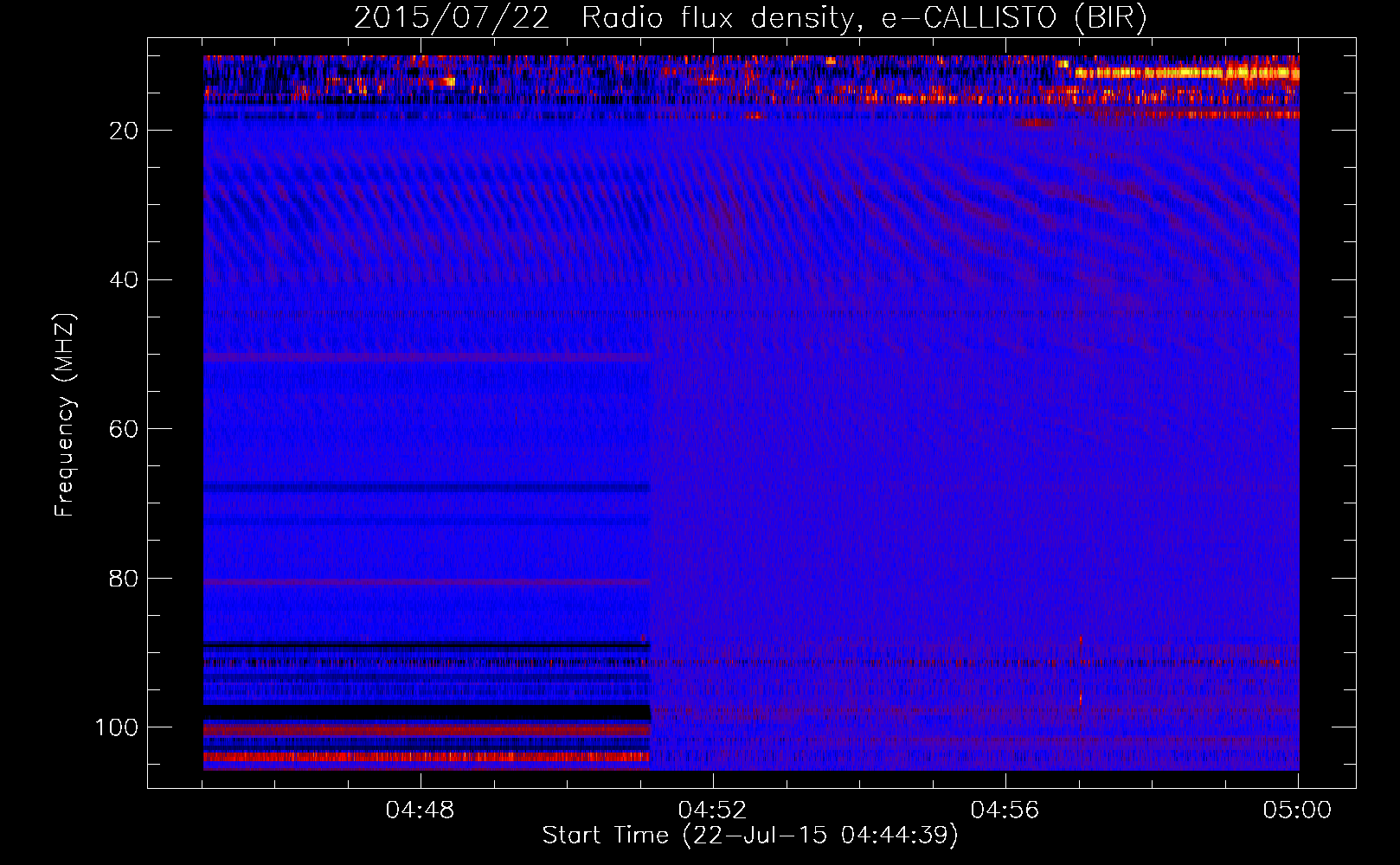The width and height of the screenshot is (1400, 865).
Task: Select the "20" frequency tick label
Action: [124, 131]
